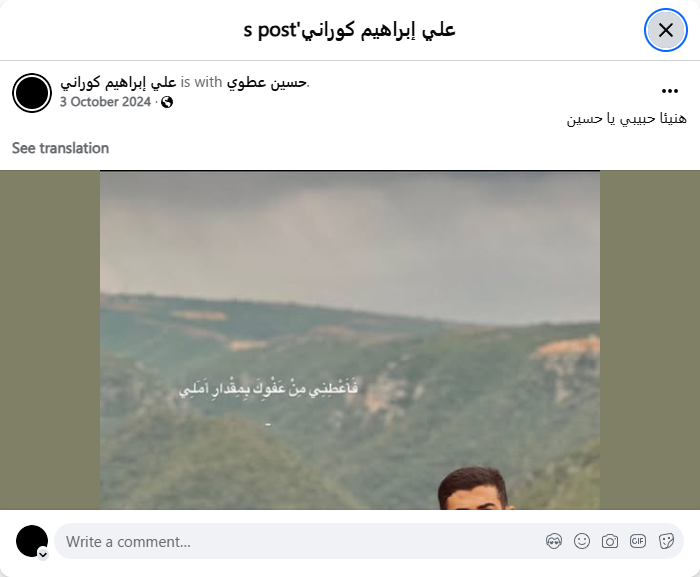The image size is (700, 577).
Task: Open the sticker picker icon
Action: point(666,541)
